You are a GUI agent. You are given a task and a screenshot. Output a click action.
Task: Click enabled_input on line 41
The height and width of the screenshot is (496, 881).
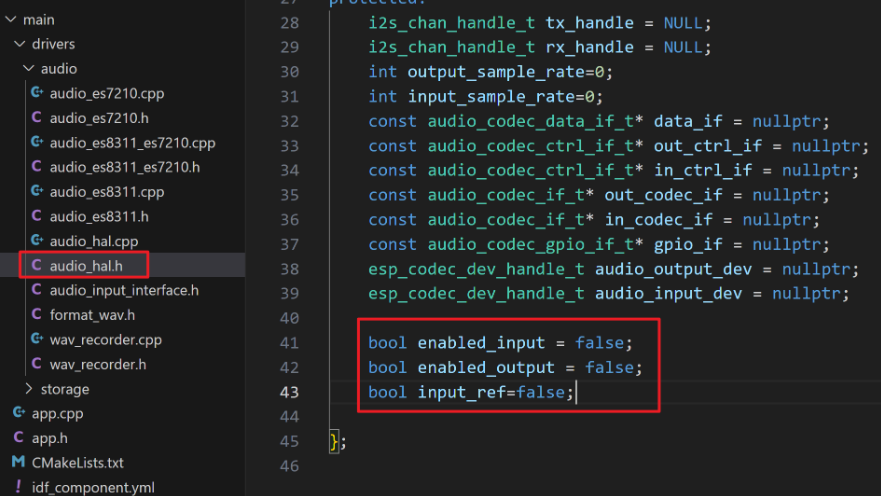(x=482, y=343)
